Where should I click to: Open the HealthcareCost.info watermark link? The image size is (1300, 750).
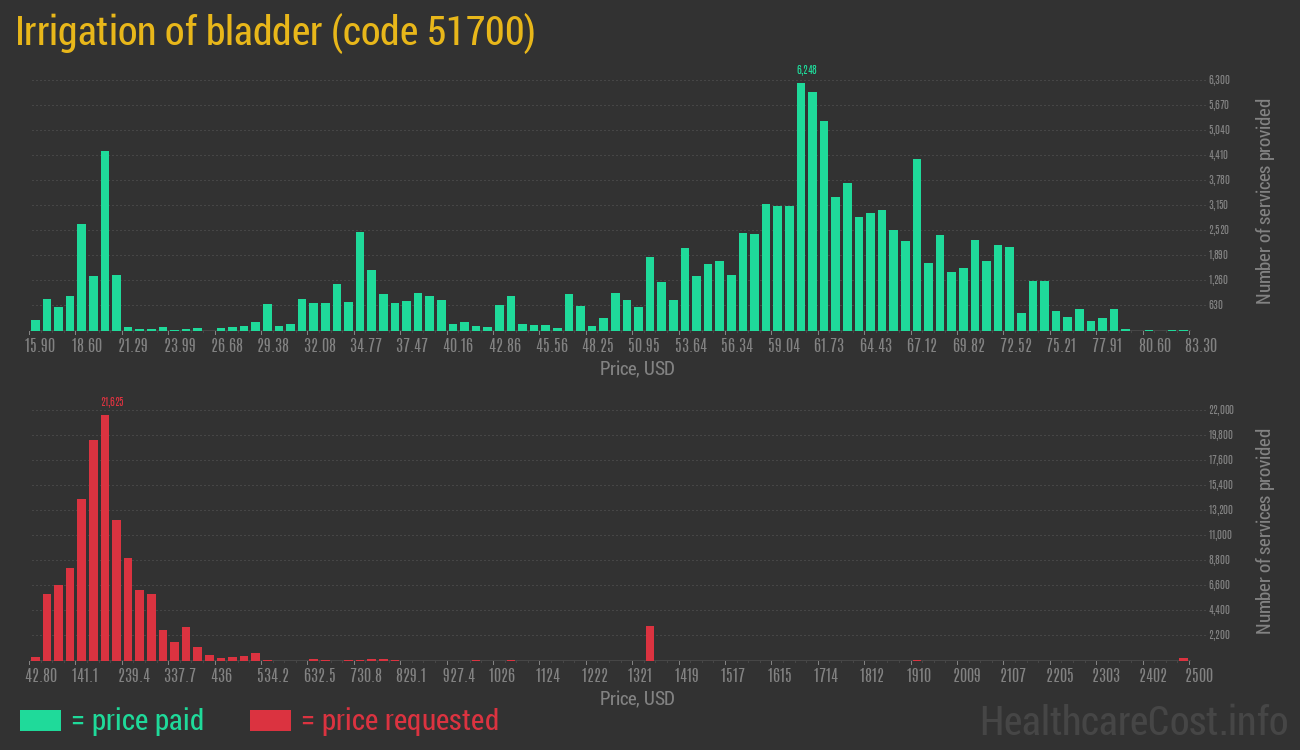coord(1133,720)
